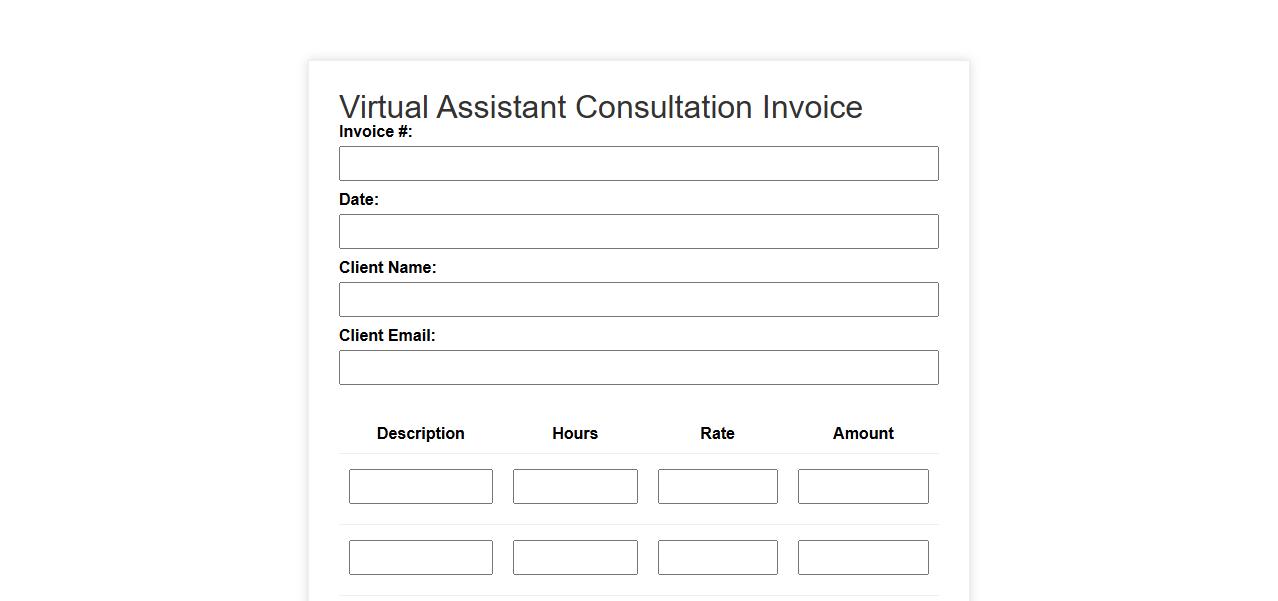Select second row Description field
Image resolution: width=1278 pixels, height=601 pixels.
(420, 557)
